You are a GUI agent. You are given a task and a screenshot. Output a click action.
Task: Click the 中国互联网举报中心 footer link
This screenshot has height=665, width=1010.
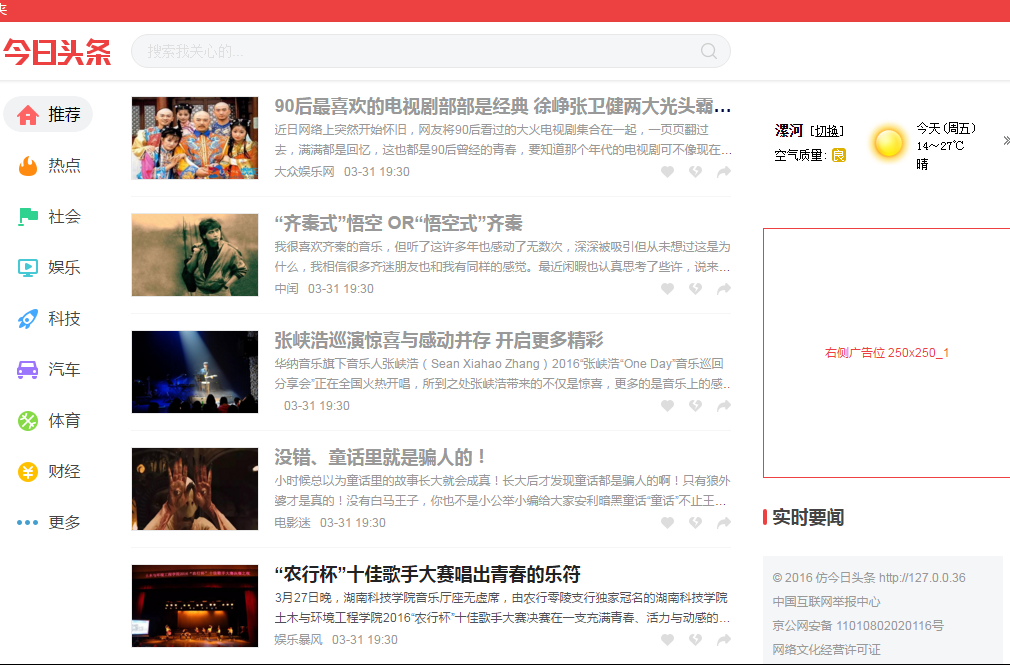point(826,602)
